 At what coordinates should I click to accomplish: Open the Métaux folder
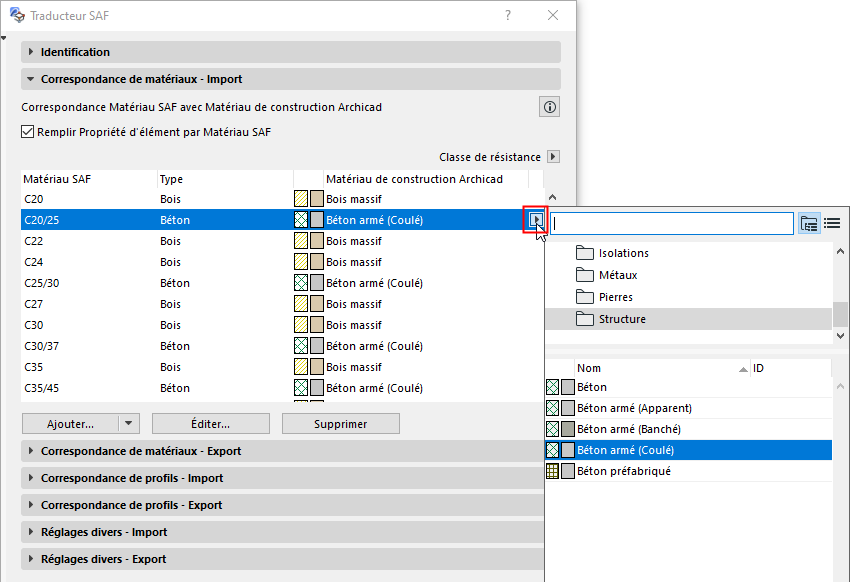[688, 275]
